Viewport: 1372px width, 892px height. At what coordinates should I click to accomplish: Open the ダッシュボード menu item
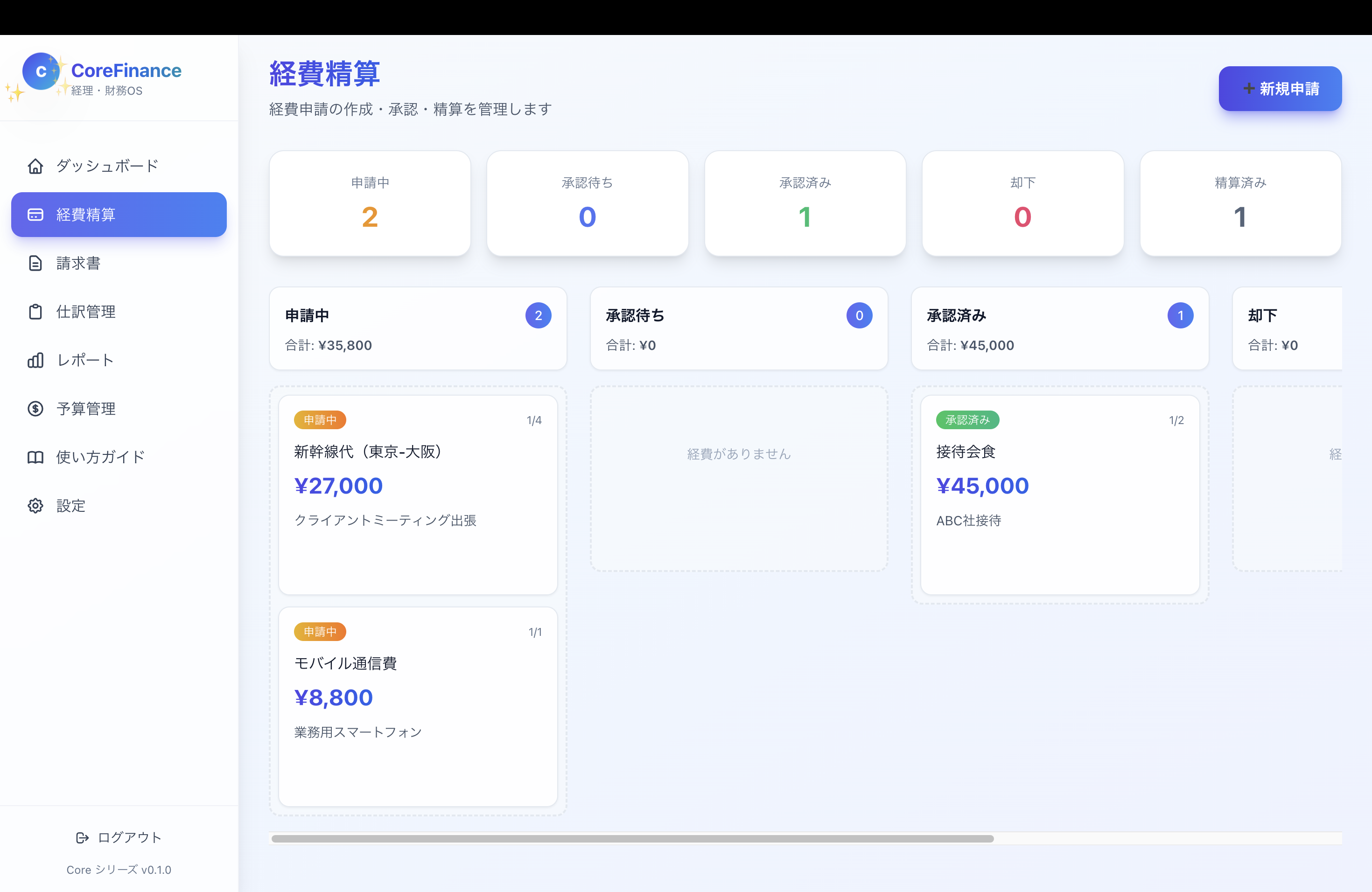pyautogui.click(x=107, y=166)
